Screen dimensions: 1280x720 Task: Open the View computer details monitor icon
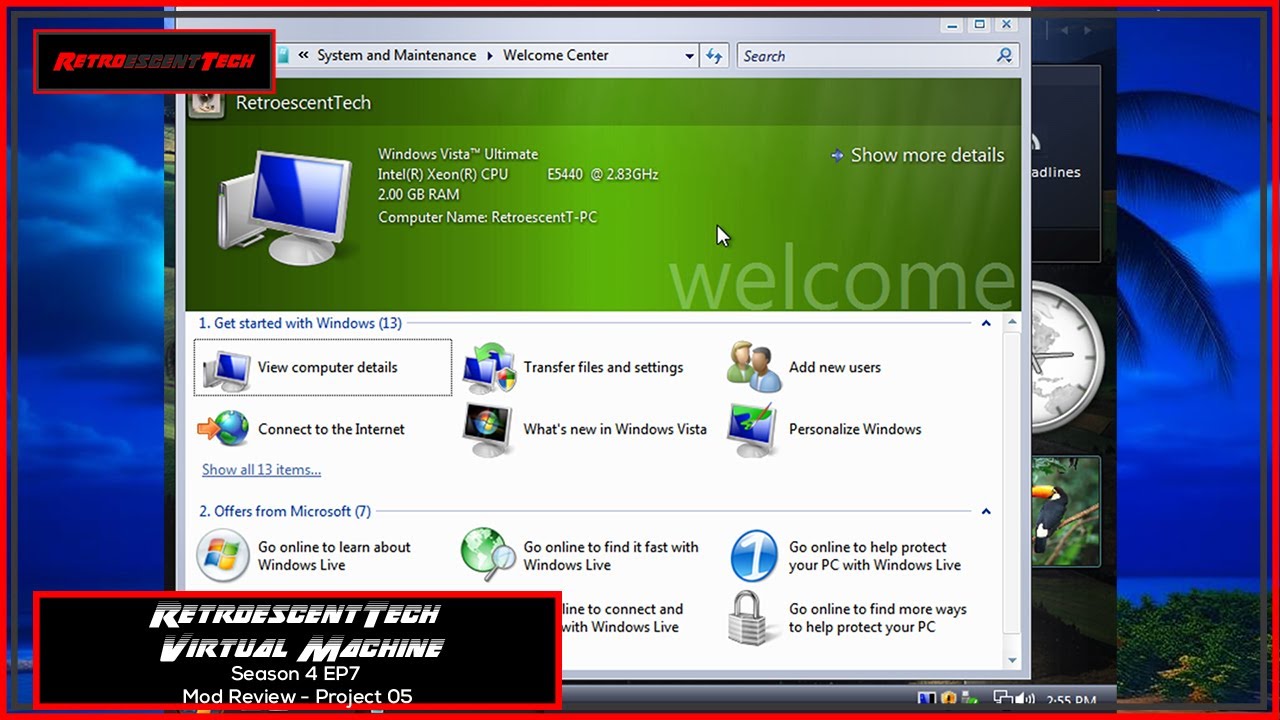[226, 368]
